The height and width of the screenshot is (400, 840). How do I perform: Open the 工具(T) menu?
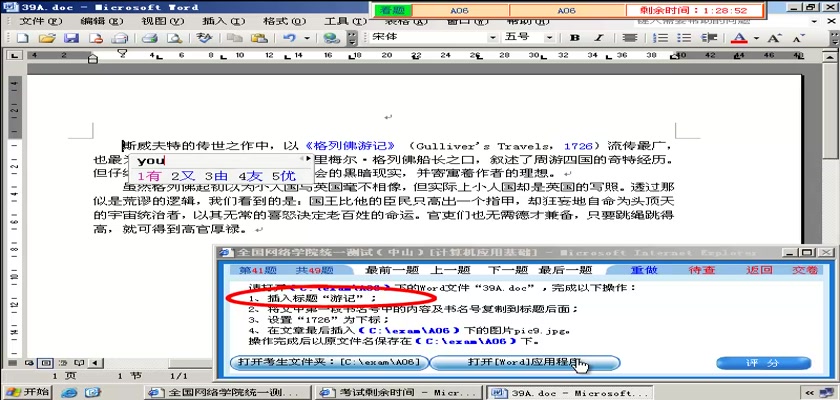coord(345,21)
